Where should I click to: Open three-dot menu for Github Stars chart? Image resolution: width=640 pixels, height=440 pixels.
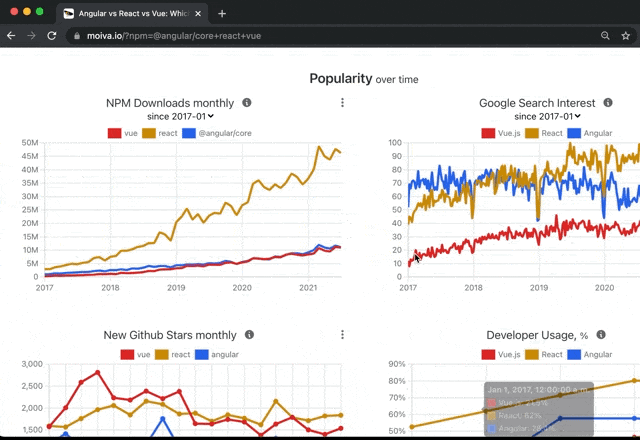point(342,335)
